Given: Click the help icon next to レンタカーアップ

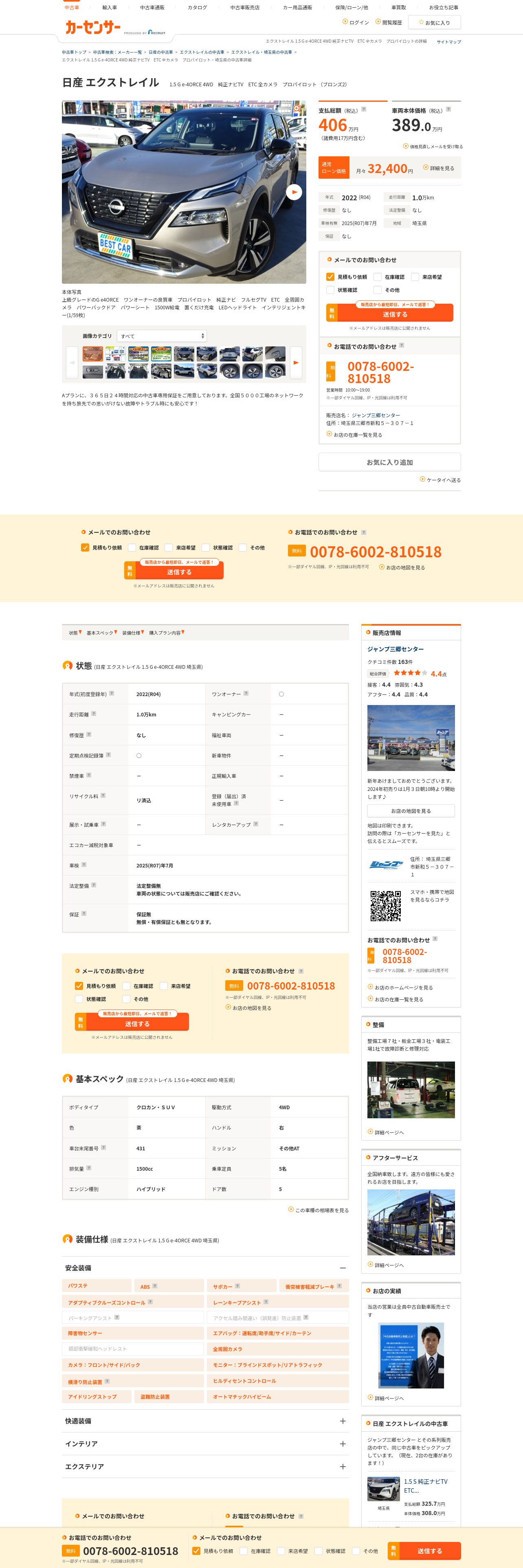Looking at the screenshot, I should (x=256, y=823).
